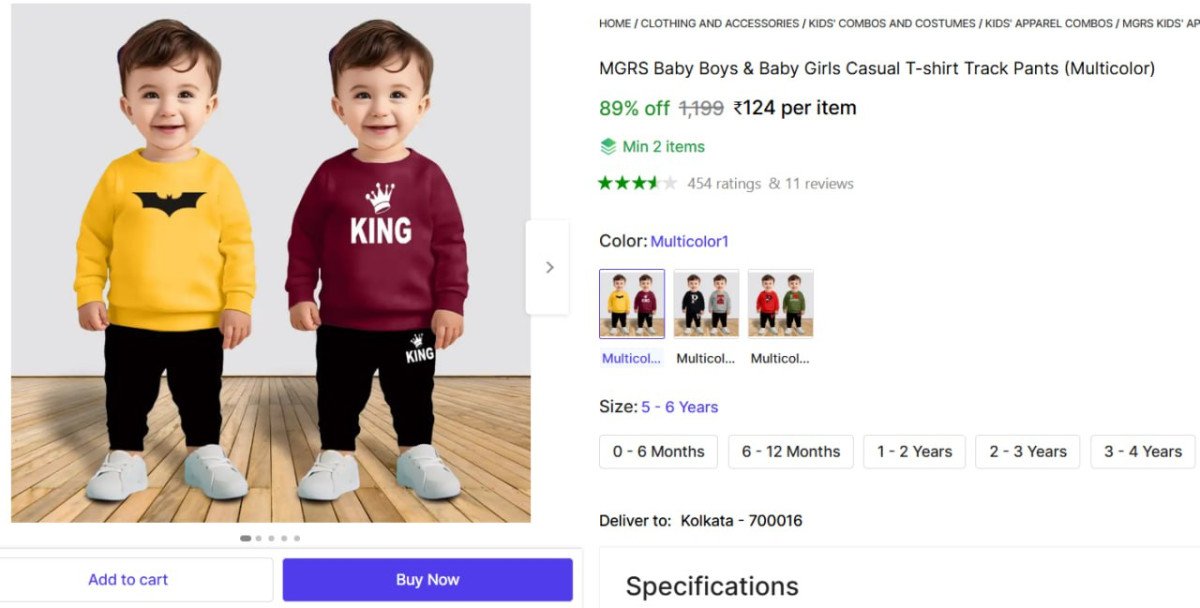
Task: Open Kids' Apparel Combos breadcrumb link
Action: (1049, 23)
